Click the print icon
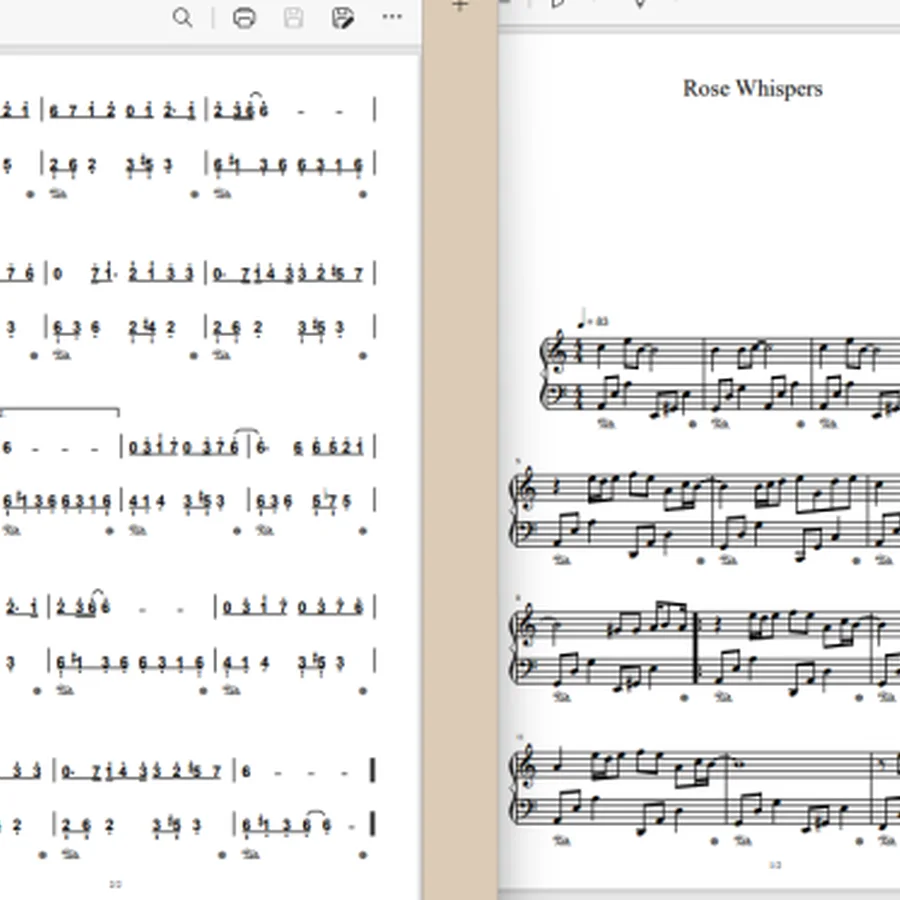This screenshot has width=900, height=900. [244, 18]
